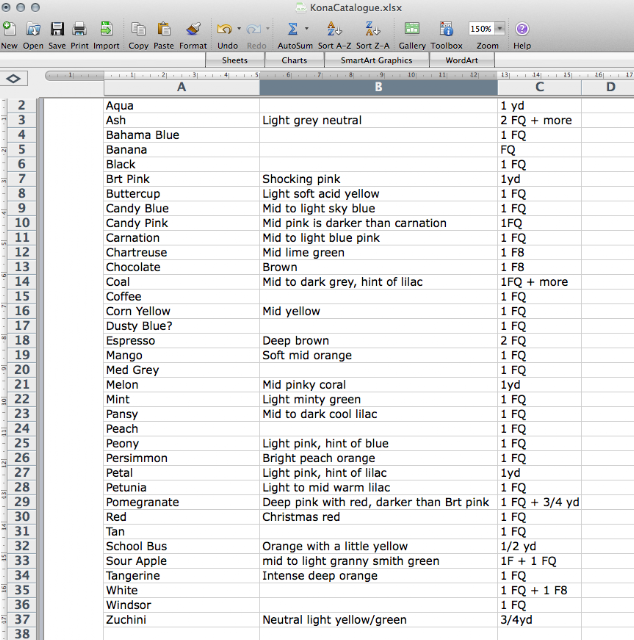Select the cell containing Aqua

tap(182, 106)
